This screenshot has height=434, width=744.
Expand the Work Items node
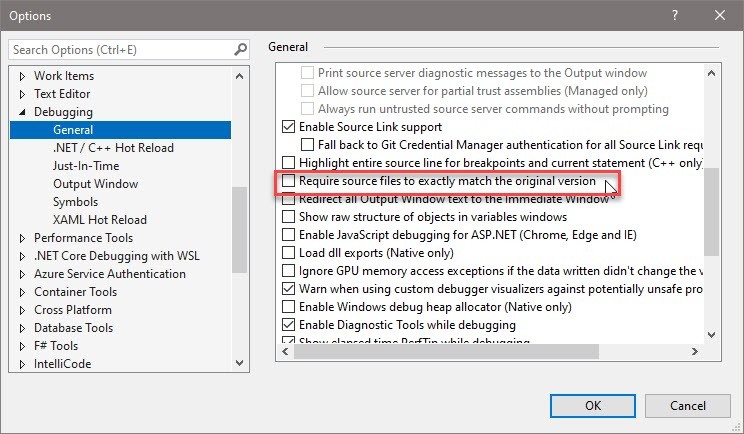point(23,76)
